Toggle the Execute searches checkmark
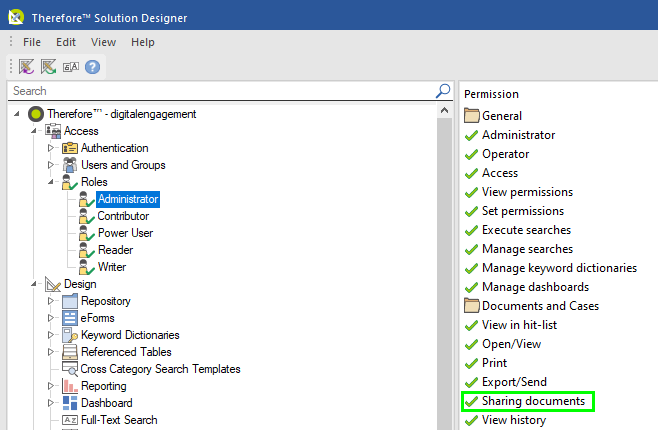Viewport: 658px width, 430px height. tap(472, 230)
